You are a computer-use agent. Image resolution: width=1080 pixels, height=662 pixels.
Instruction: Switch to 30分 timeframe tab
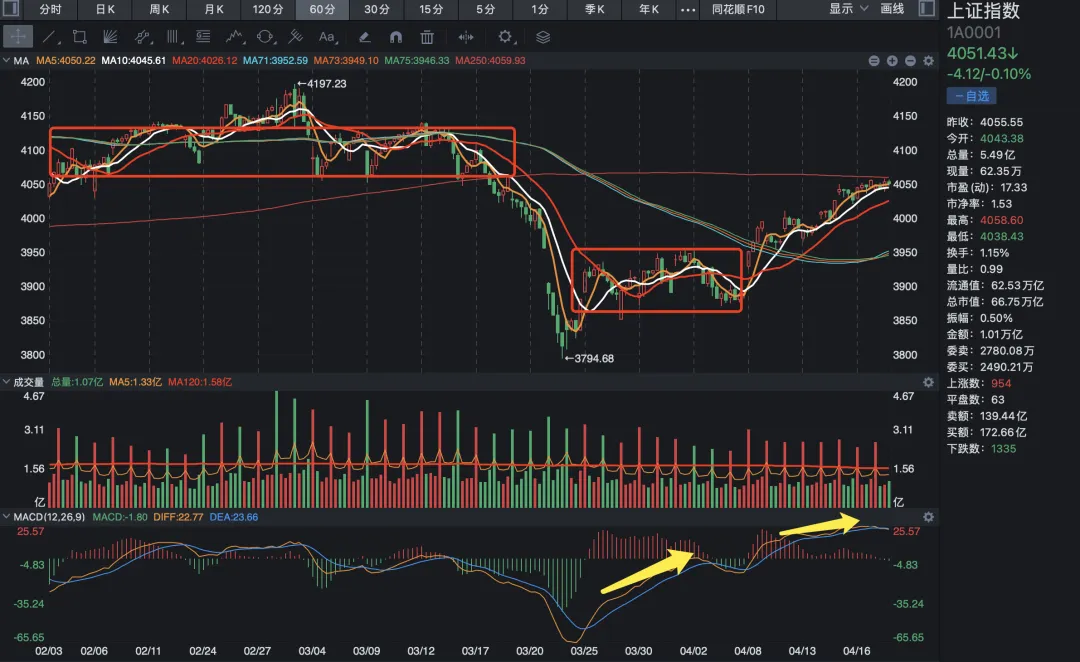[x=377, y=9]
